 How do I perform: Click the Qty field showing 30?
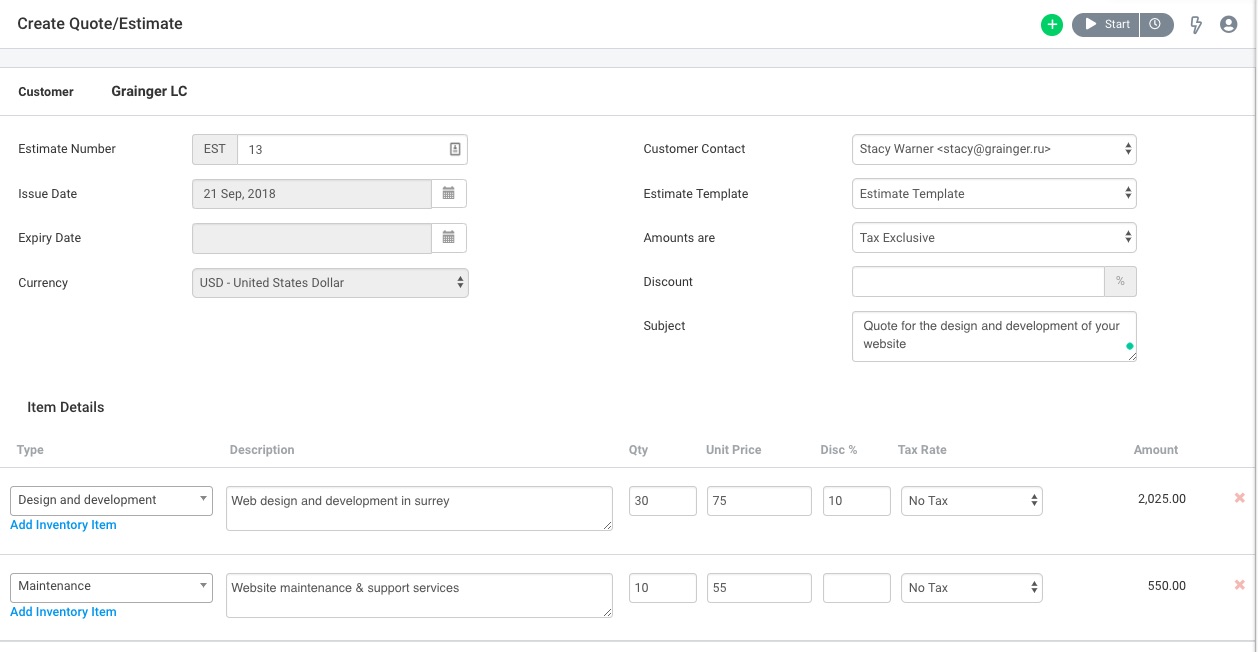point(663,501)
